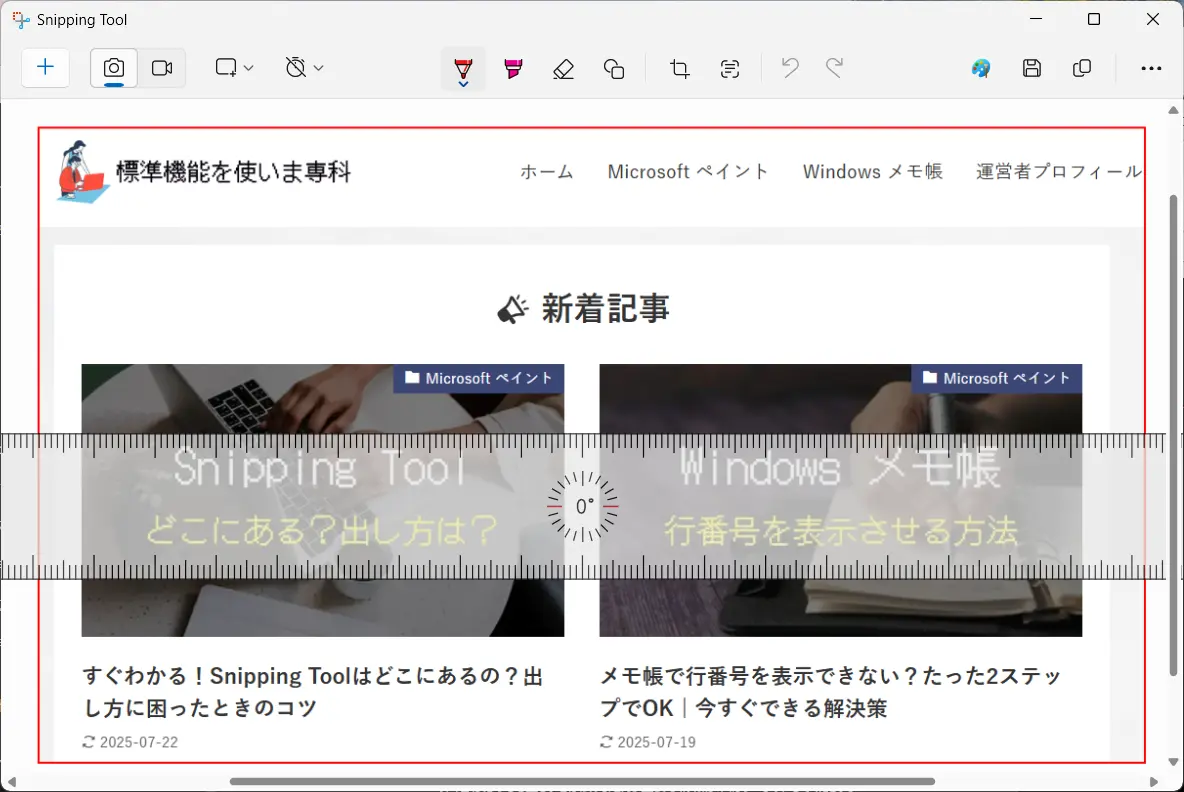Click the scroll down arrow
This screenshot has height=792, width=1184.
click(1173, 762)
